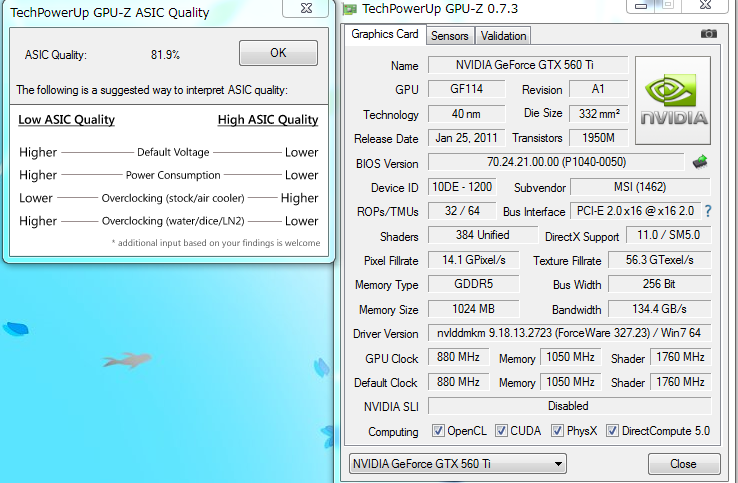Toggle the OpenCL checkbox
This screenshot has height=483, width=738.
pyautogui.click(x=438, y=430)
